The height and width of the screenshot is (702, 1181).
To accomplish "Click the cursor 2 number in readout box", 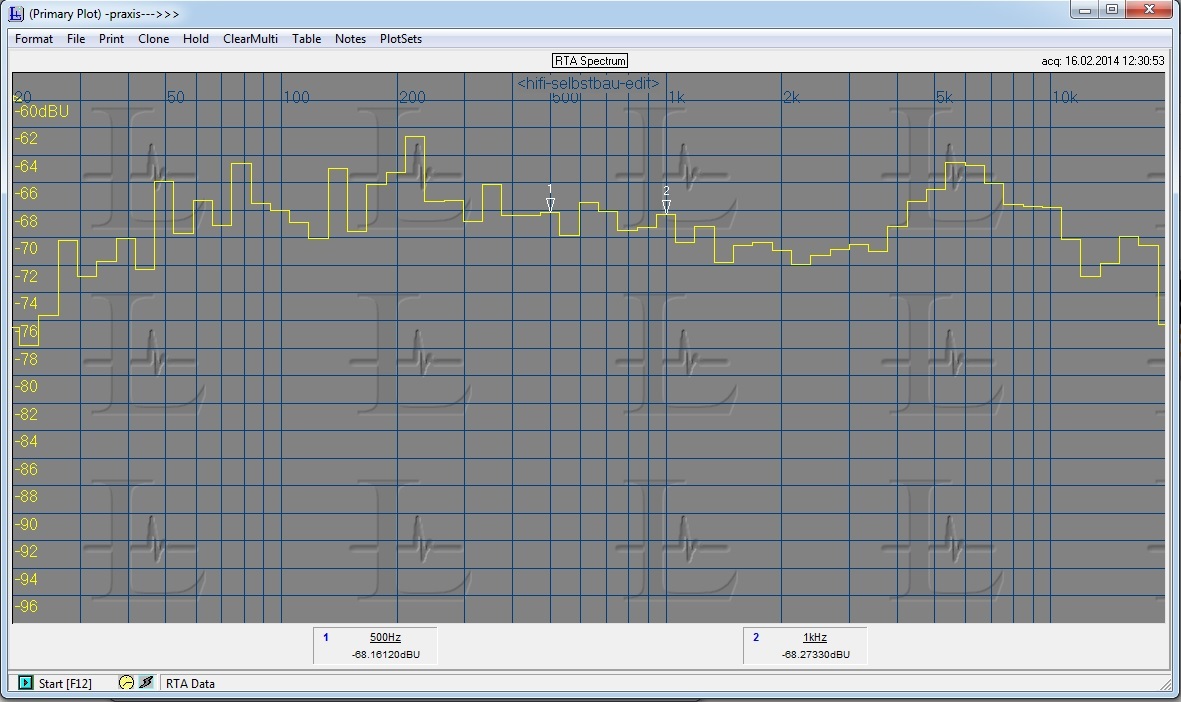I will [756, 637].
